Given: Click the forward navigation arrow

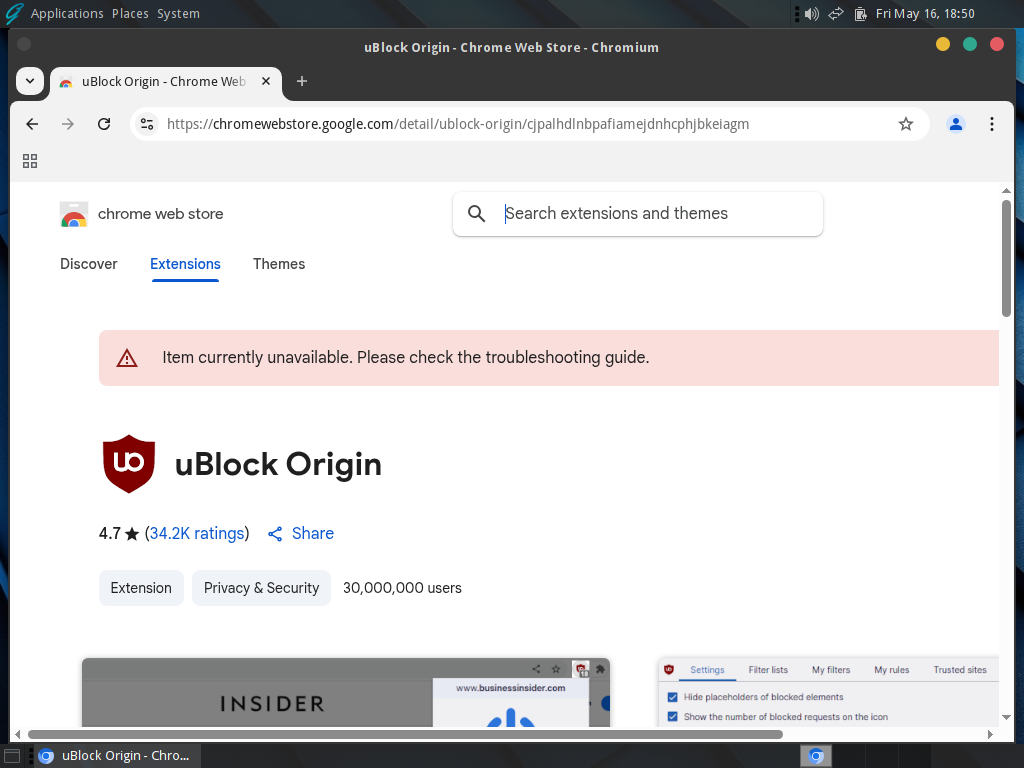Looking at the screenshot, I should tap(68, 124).
